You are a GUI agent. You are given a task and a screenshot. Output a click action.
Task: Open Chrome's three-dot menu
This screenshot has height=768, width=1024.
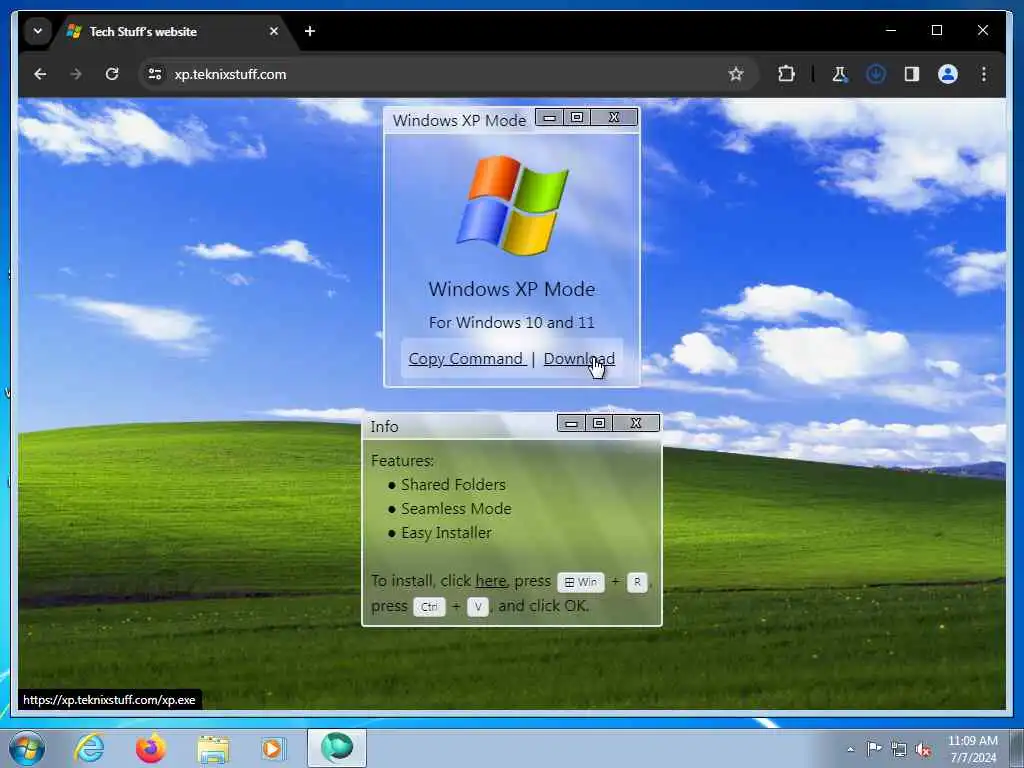click(x=984, y=74)
